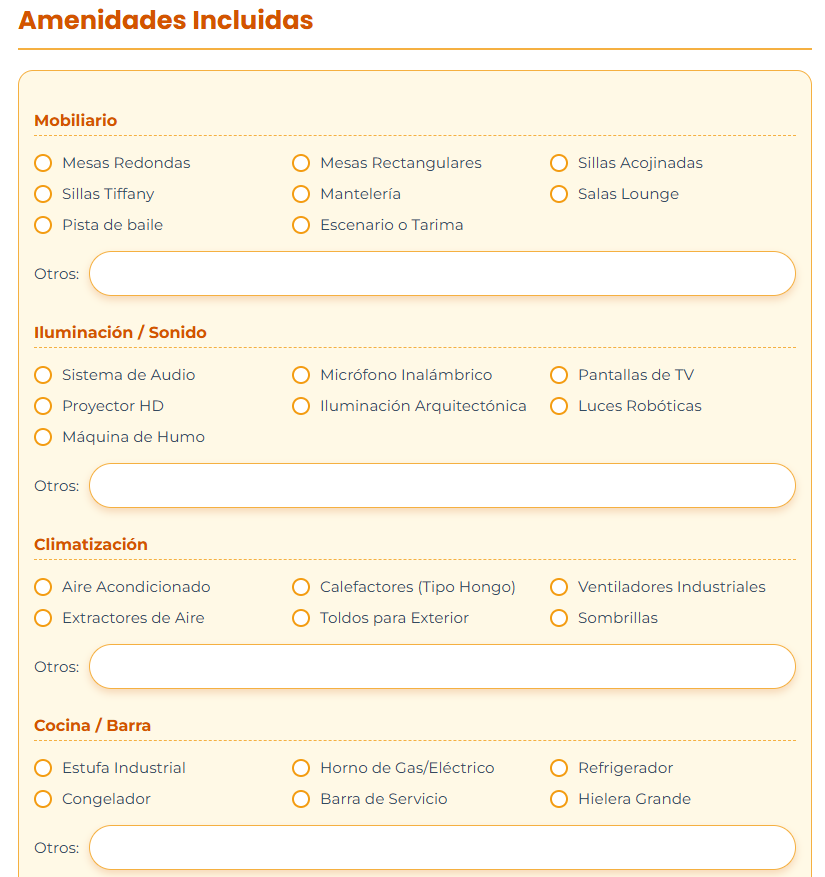The image size is (825, 877).
Task: Toggle Mesas Rectangulares amenity
Action: (301, 163)
